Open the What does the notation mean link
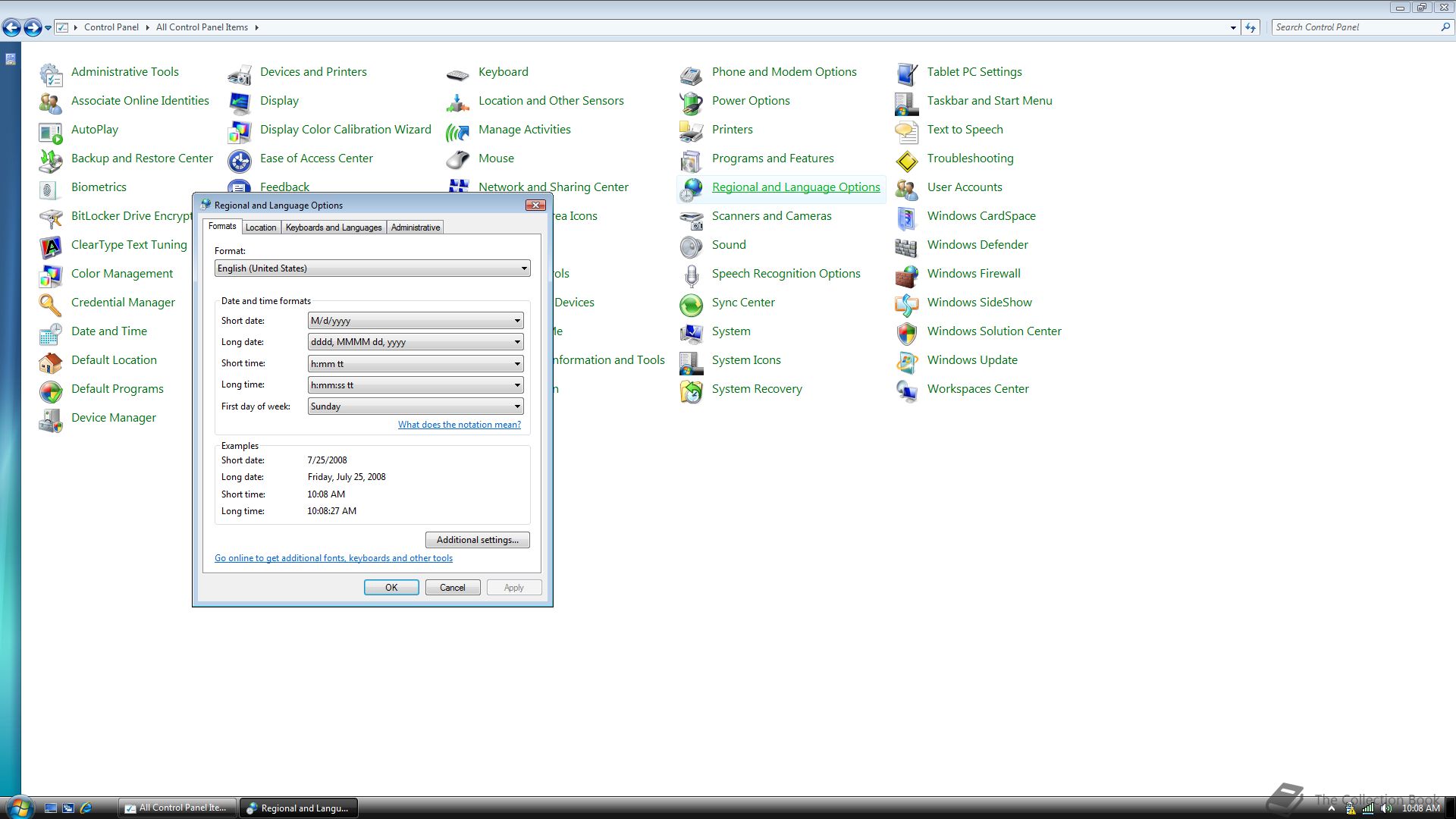The image size is (1456, 819). coord(460,425)
